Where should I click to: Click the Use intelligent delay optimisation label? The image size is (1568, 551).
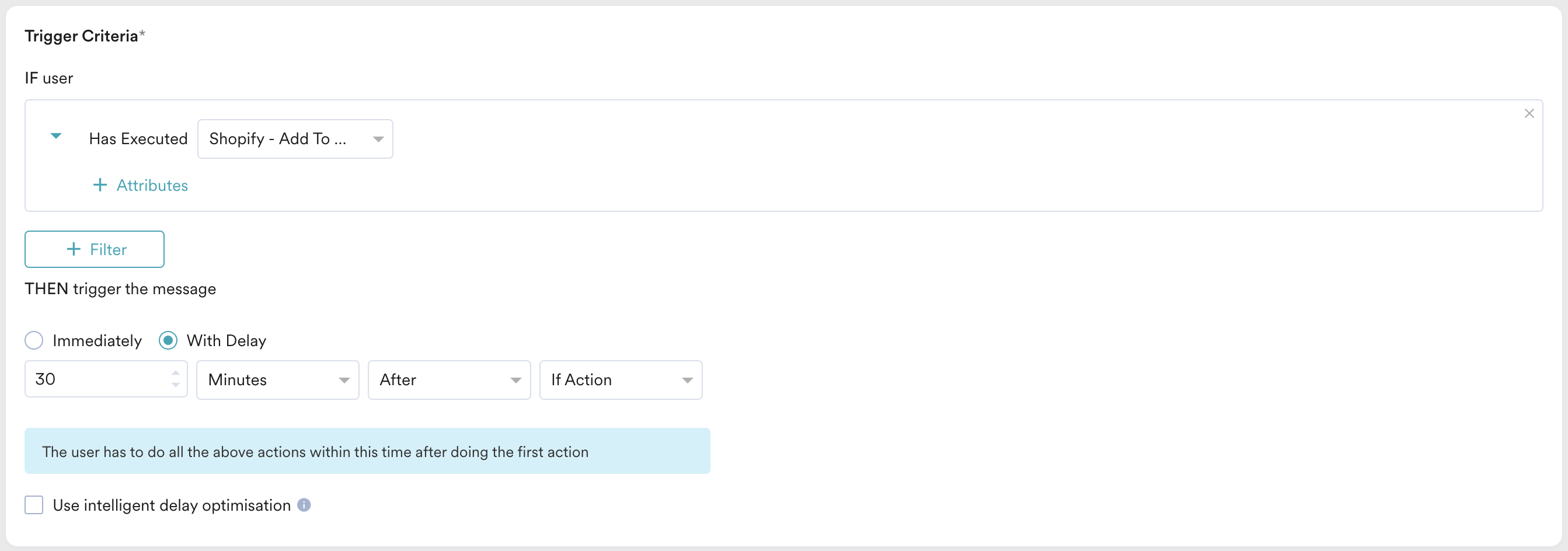(172, 505)
